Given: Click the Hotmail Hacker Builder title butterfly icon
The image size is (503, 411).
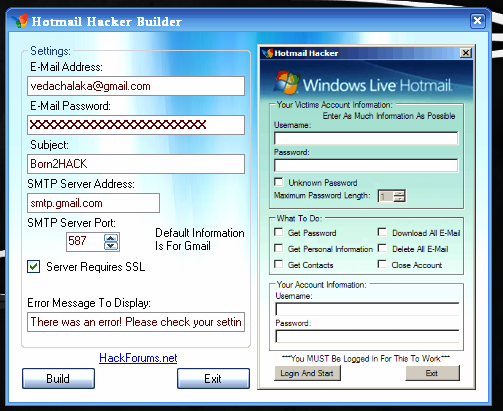Looking at the screenshot, I should tap(19, 21).
